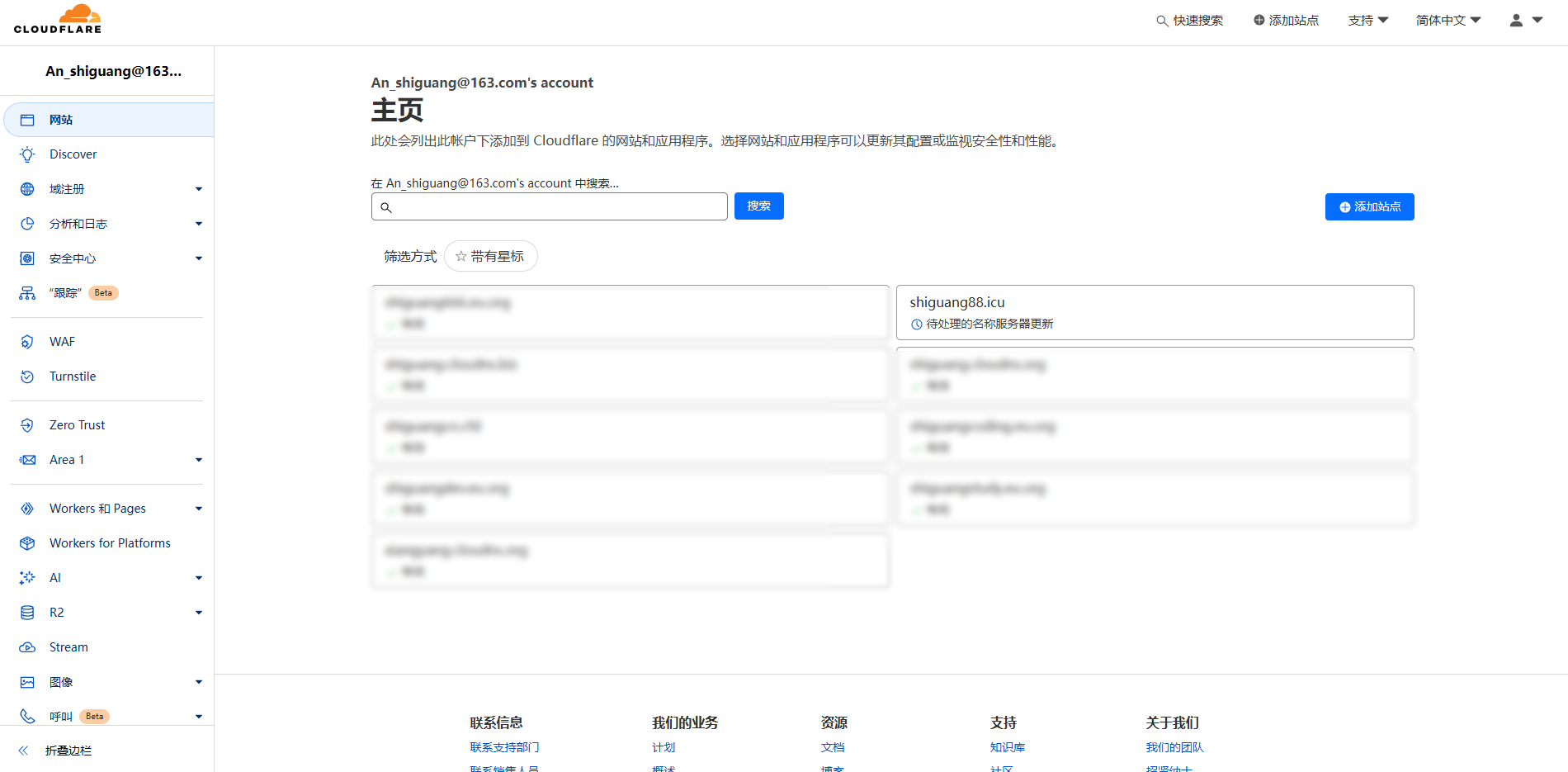Click the 图像 picture icon
The height and width of the screenshot is (772, 1568).
(27, 682)
